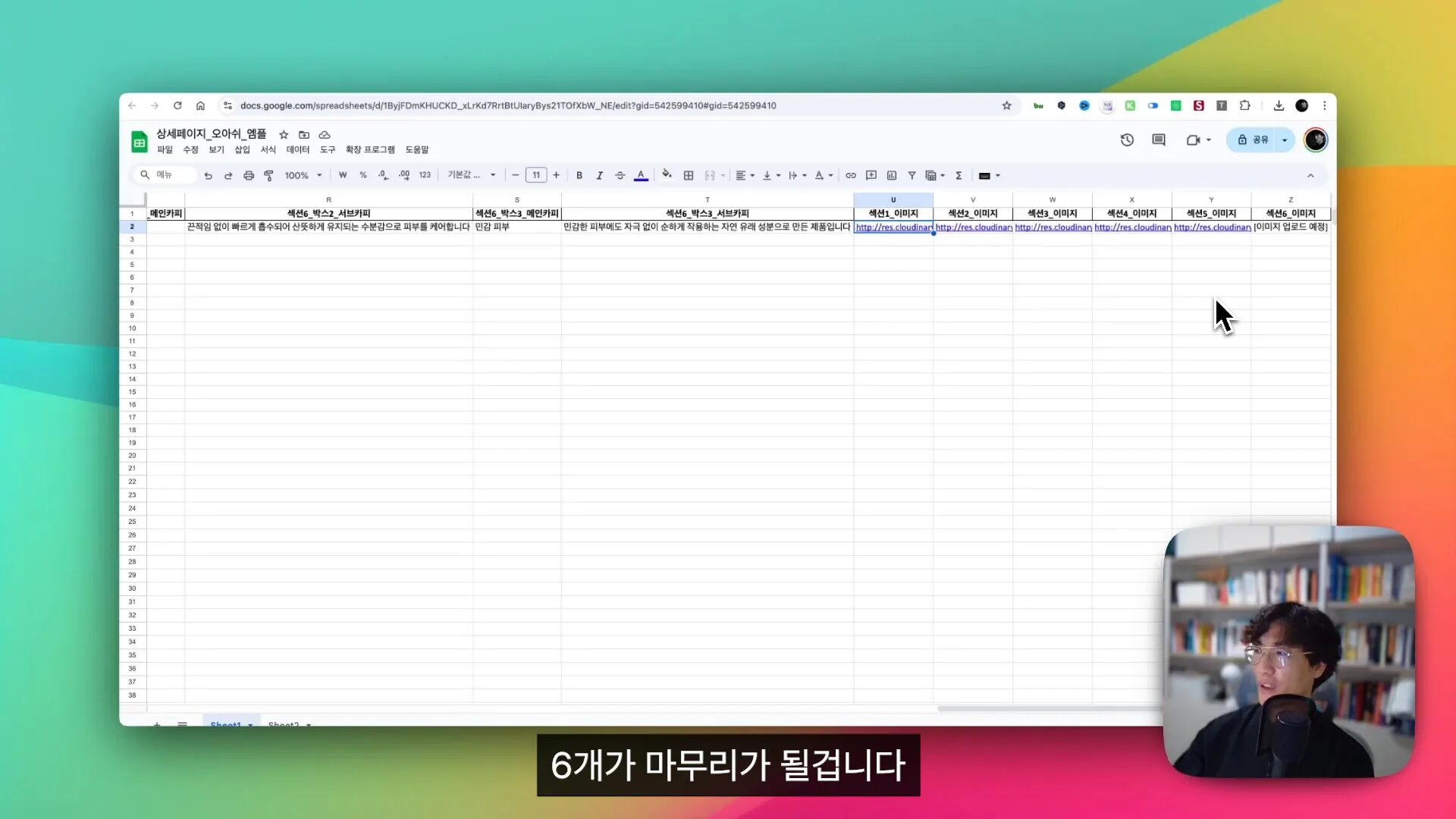Viewport: 1456px width, 819px height.
Task: Reload the page in the browser
Action: (177, 105)
